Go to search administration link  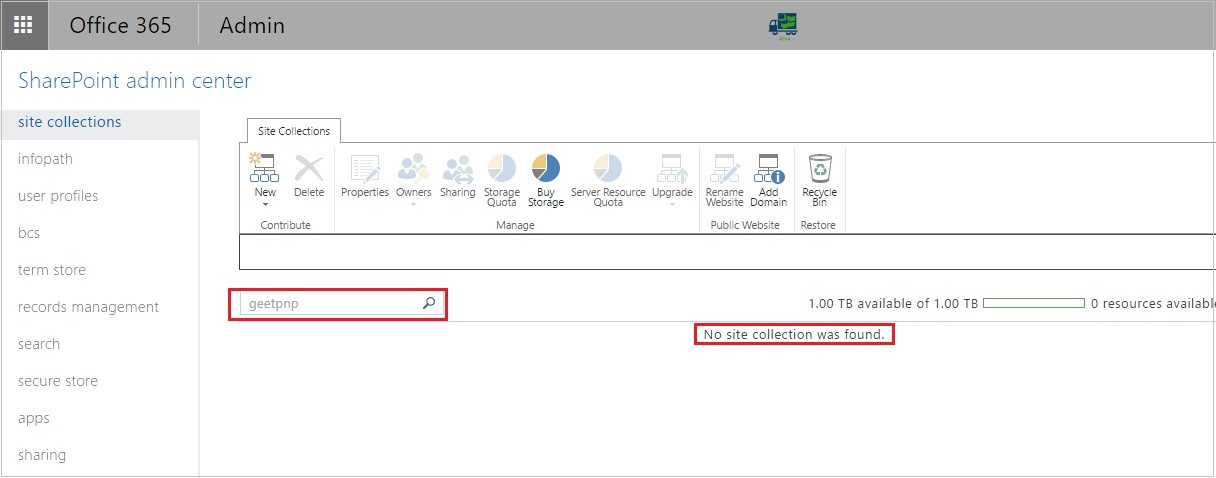pos(39,344)
